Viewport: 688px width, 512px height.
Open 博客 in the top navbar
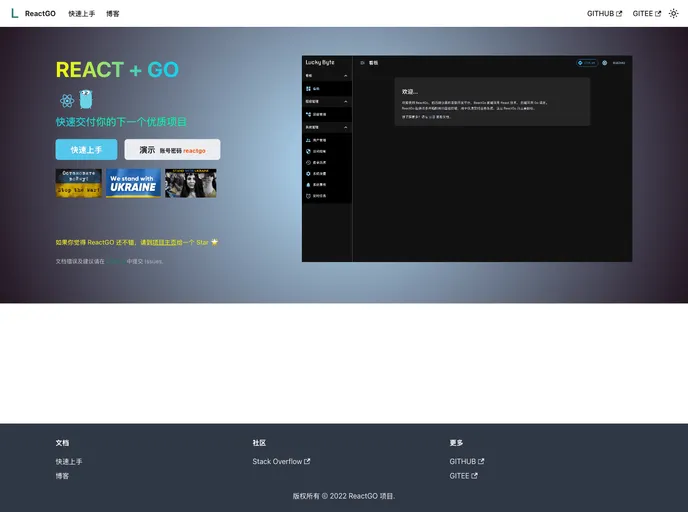(113, 14)
